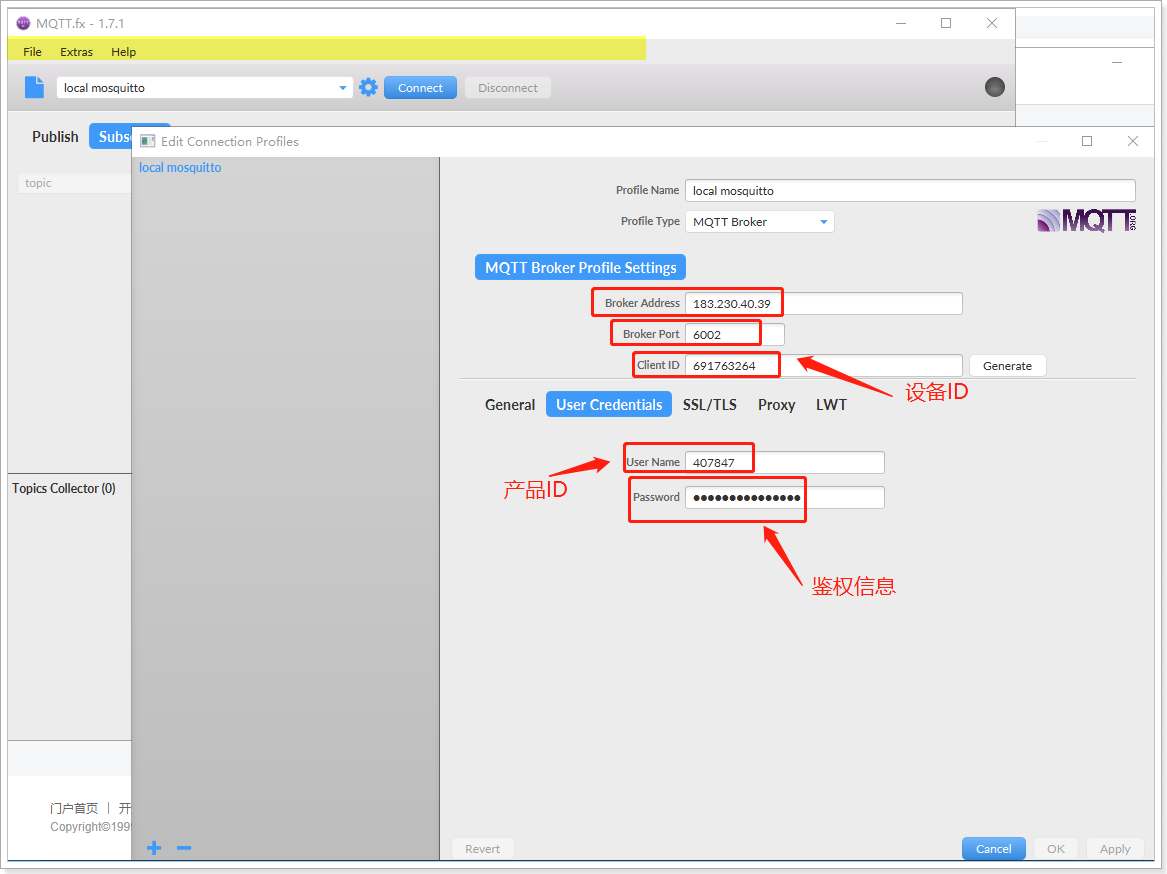
Task: Close the Edit Connection Profiles dialog
Action: pos(1133,141)
